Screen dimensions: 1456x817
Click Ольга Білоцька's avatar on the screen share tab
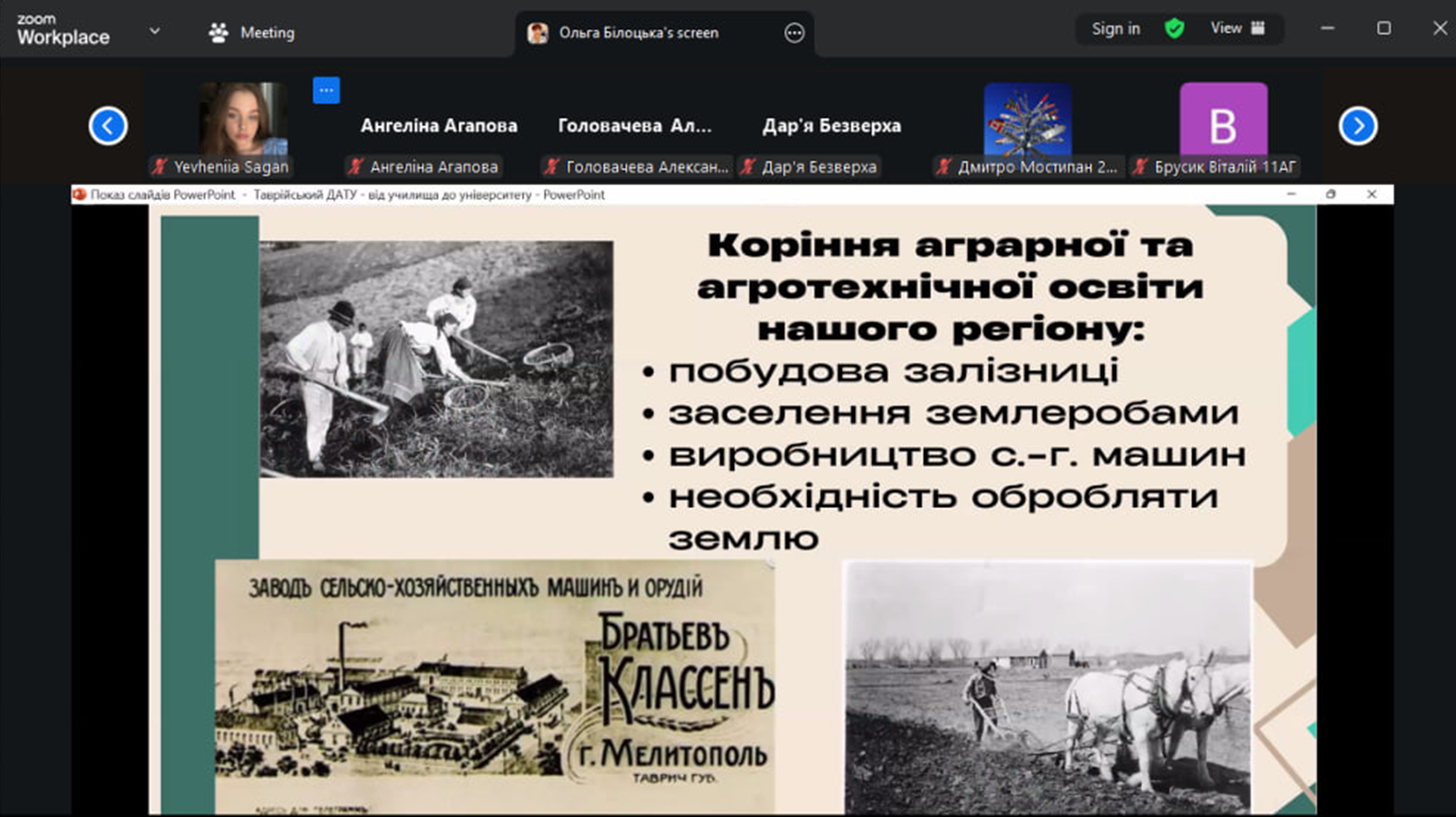tap(537, 32)
